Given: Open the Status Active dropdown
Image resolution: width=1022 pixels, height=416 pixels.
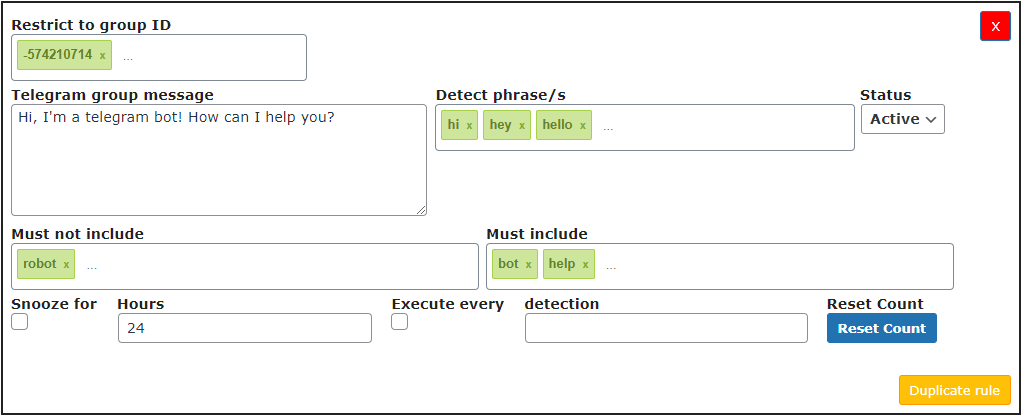Looking at the screenshot, I should (903, 119).
